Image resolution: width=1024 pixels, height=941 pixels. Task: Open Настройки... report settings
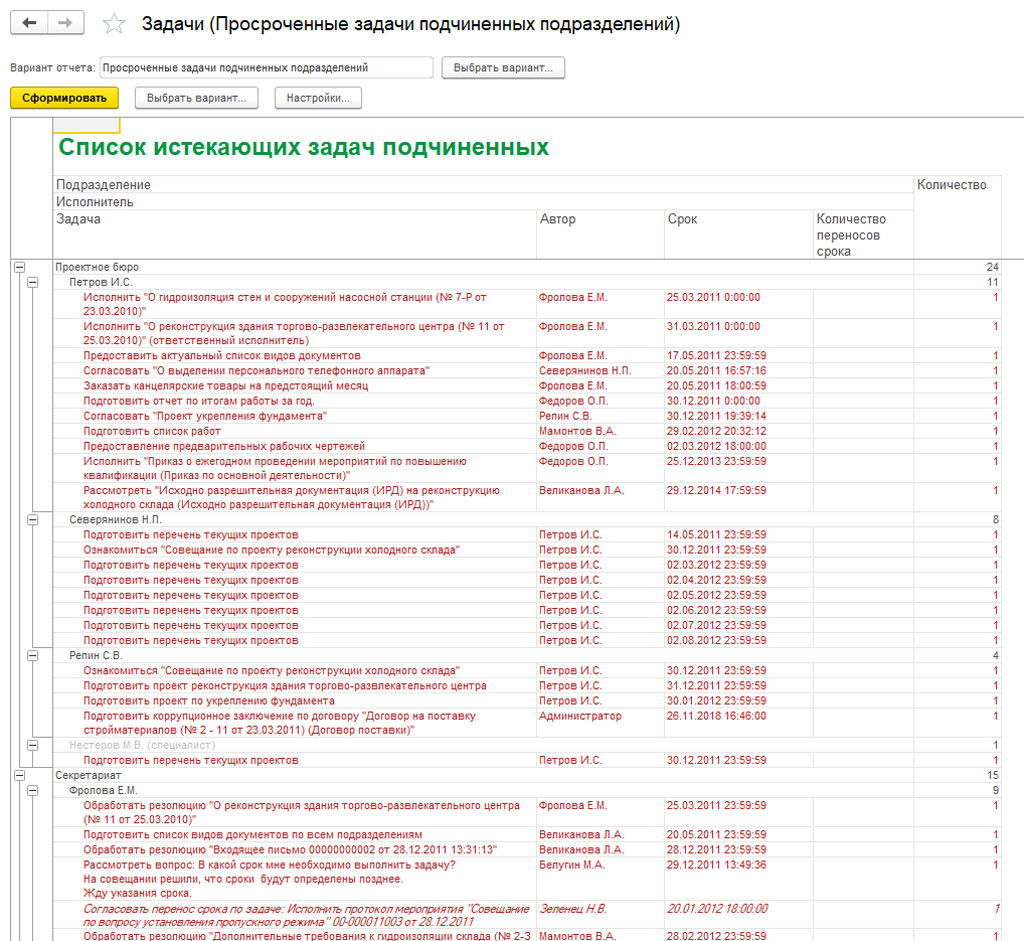click(x=318, y=98)
